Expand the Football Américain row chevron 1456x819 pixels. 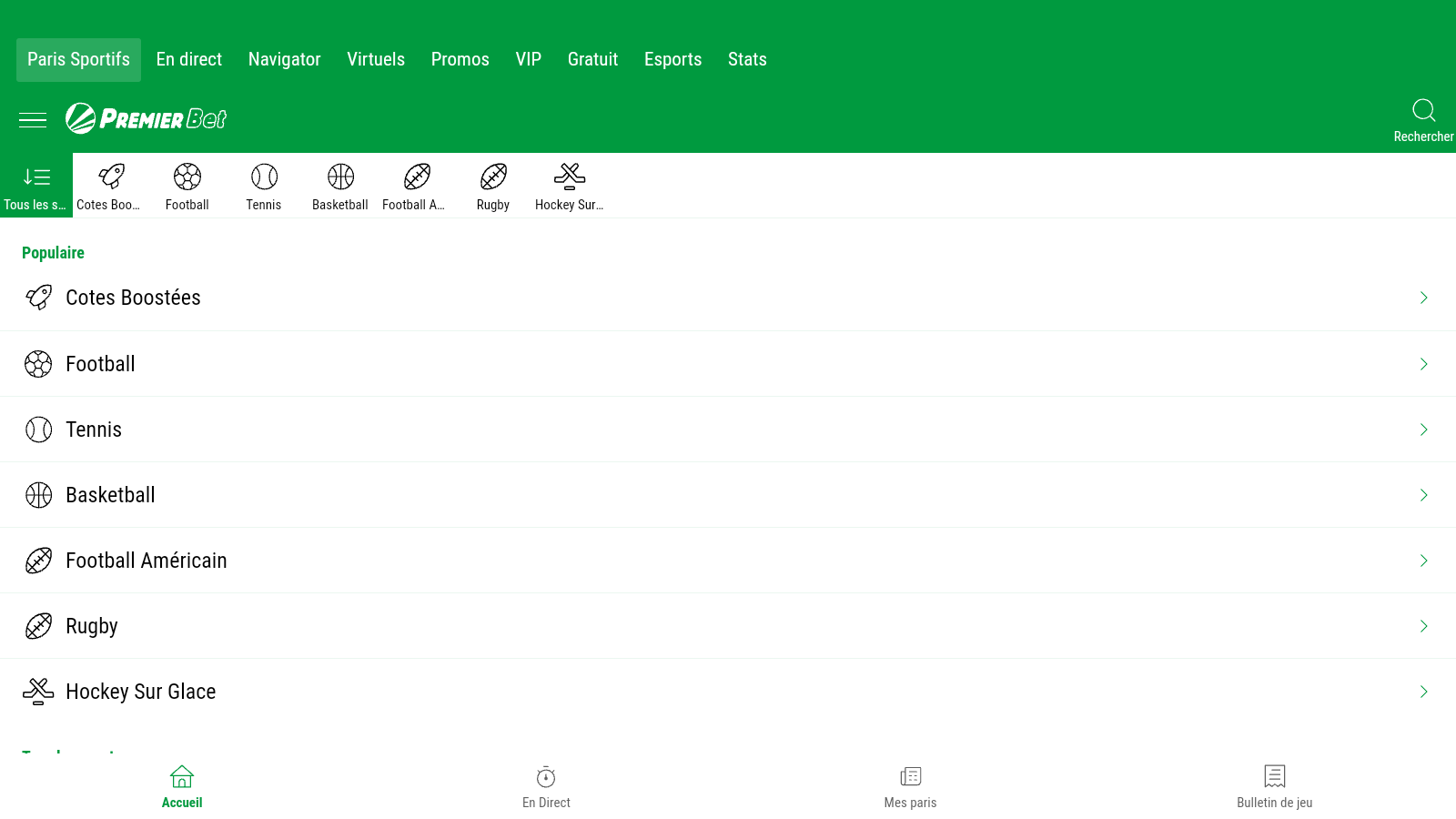(1423, 561)
